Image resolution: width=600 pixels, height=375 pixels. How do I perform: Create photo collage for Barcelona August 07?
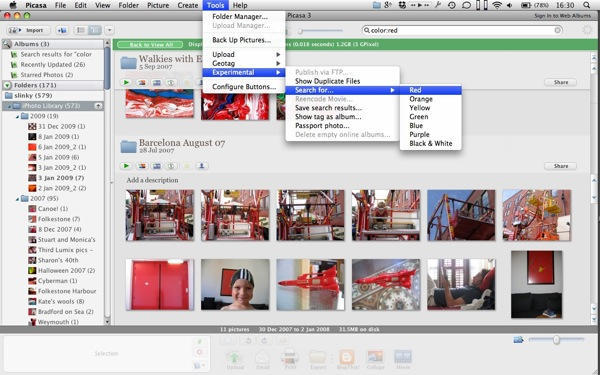tap(142, 166)
